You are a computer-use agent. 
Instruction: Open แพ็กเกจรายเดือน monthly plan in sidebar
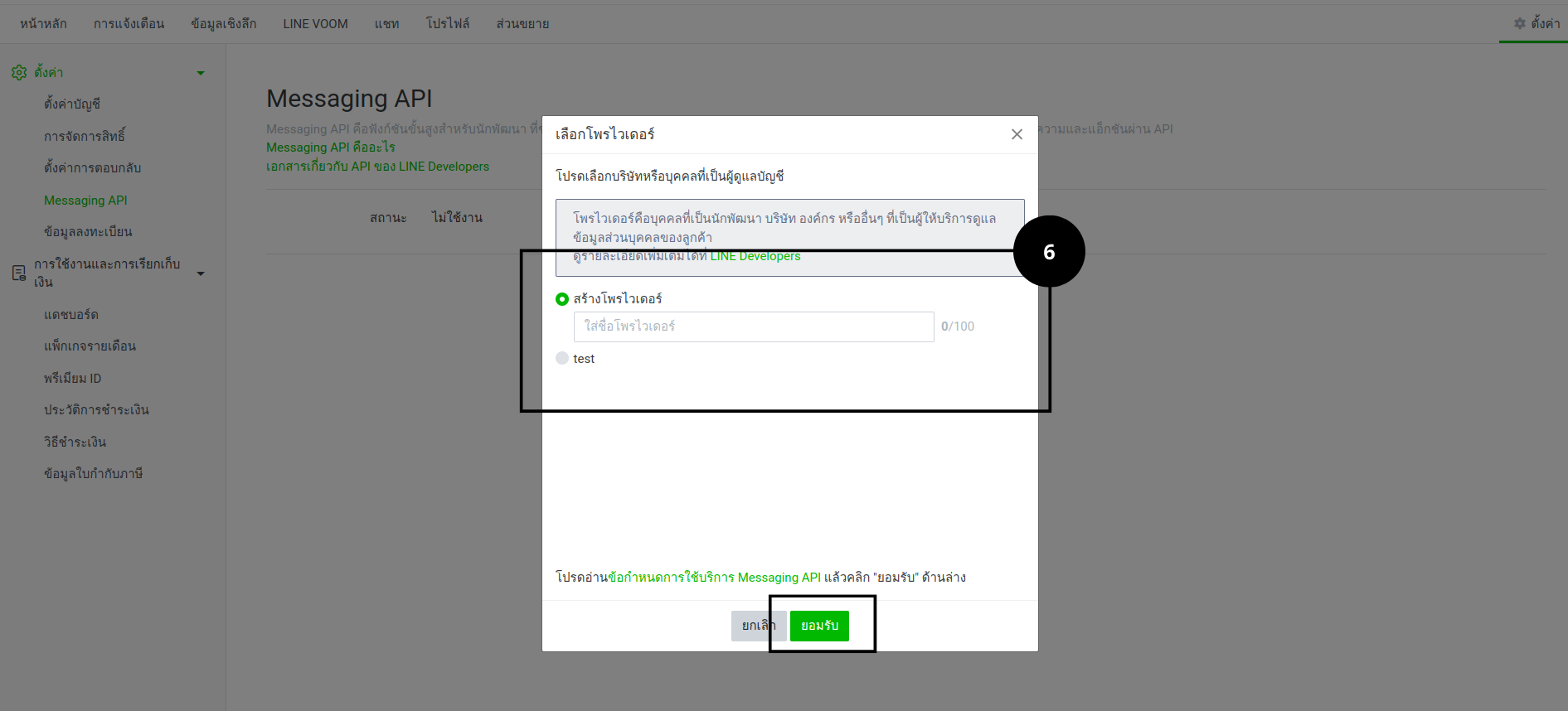coord(90,346)
